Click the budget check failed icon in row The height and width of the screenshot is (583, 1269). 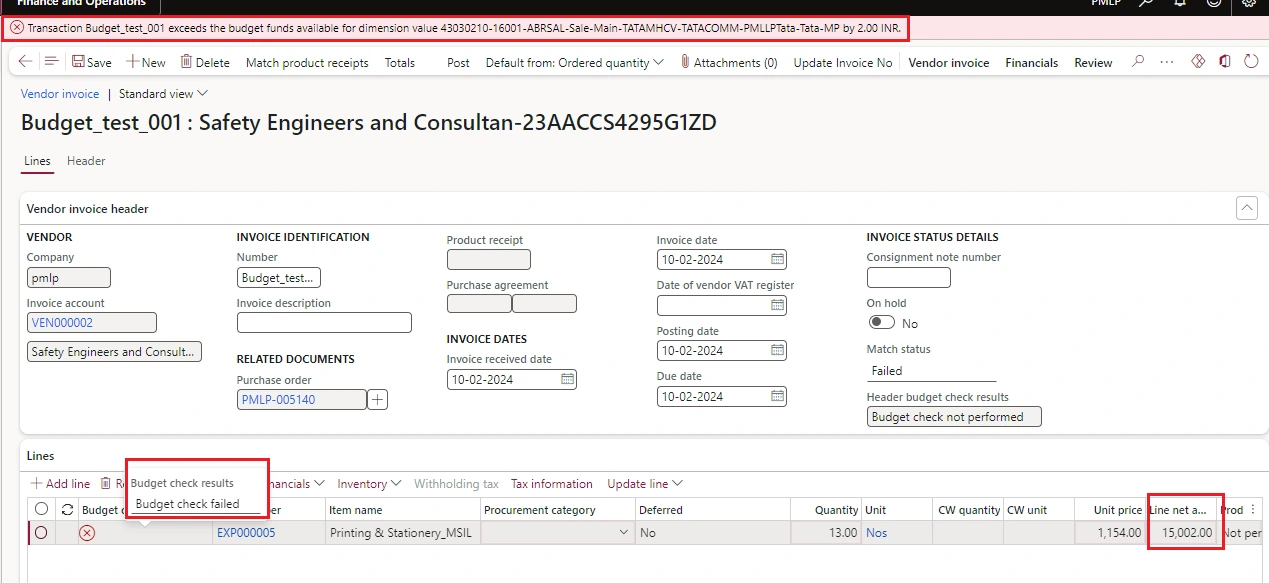coord(87,533)
